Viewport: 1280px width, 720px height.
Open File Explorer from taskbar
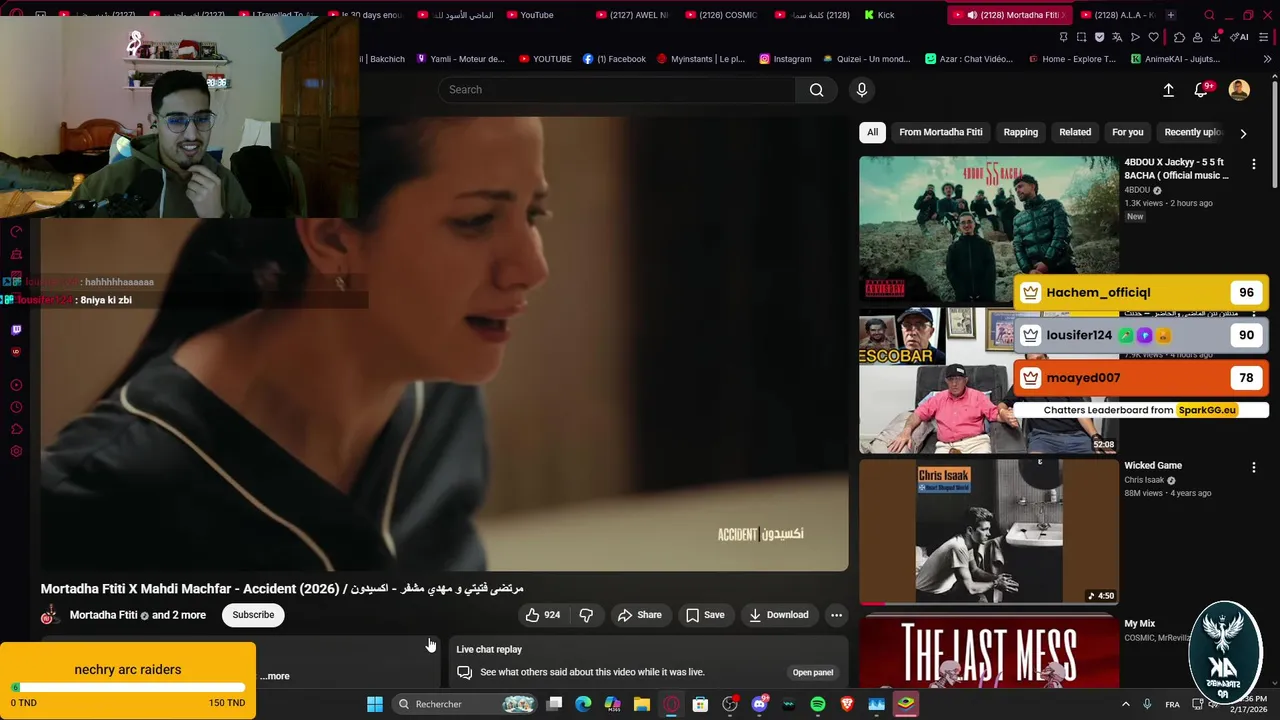coord(642,704)
